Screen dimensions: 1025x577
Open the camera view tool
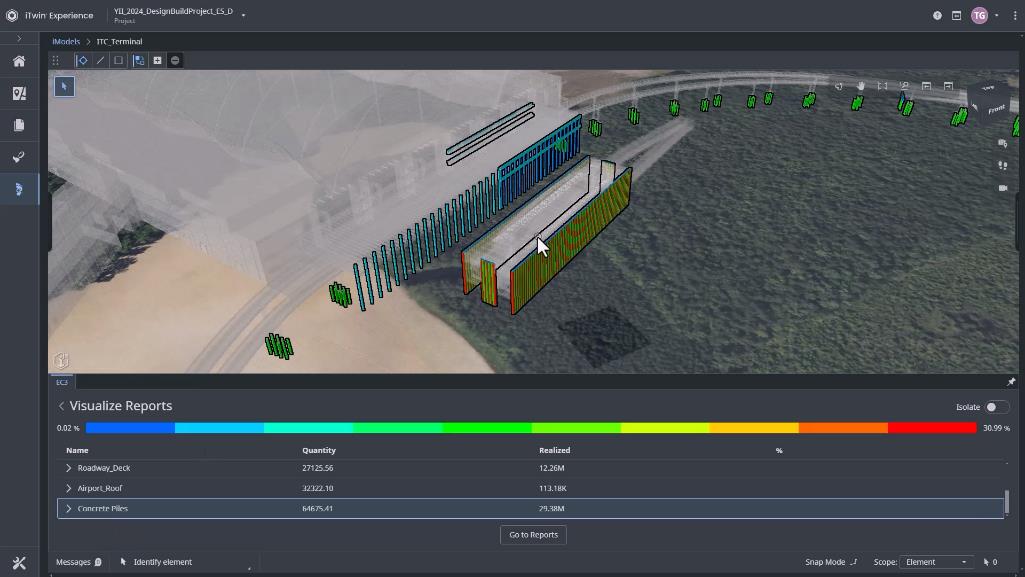click(1003, 188)
